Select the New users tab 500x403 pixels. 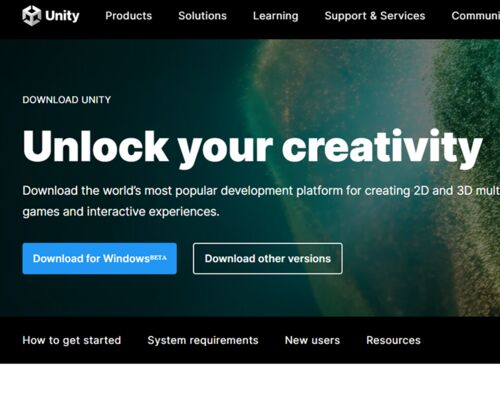tap(312, 340)
